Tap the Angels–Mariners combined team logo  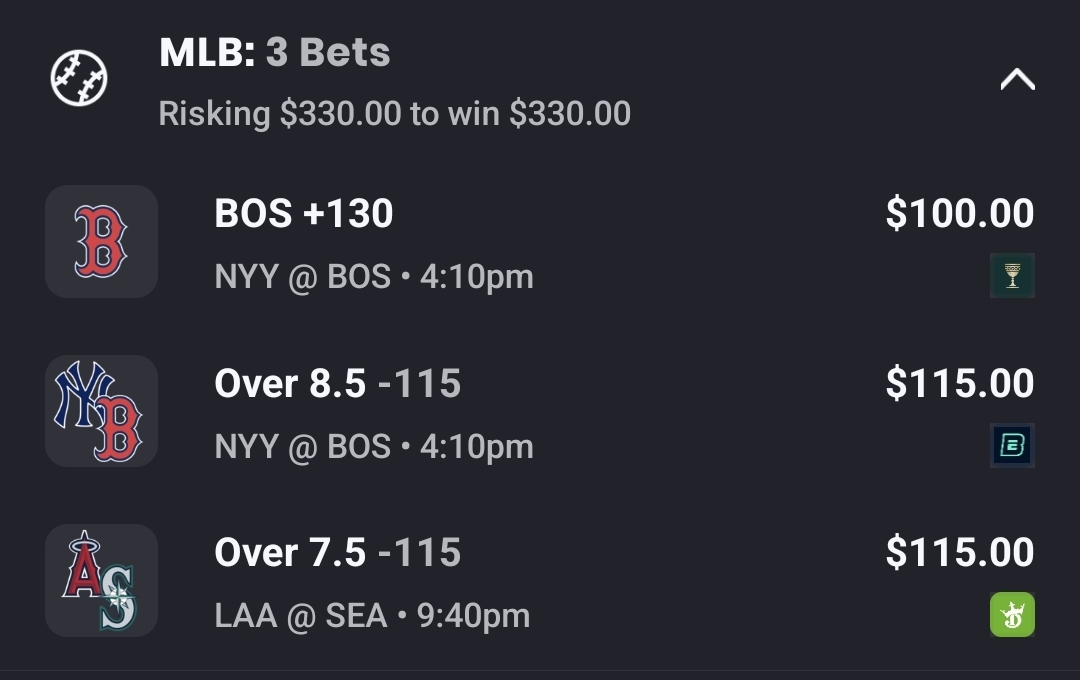[x=101, y=581]
